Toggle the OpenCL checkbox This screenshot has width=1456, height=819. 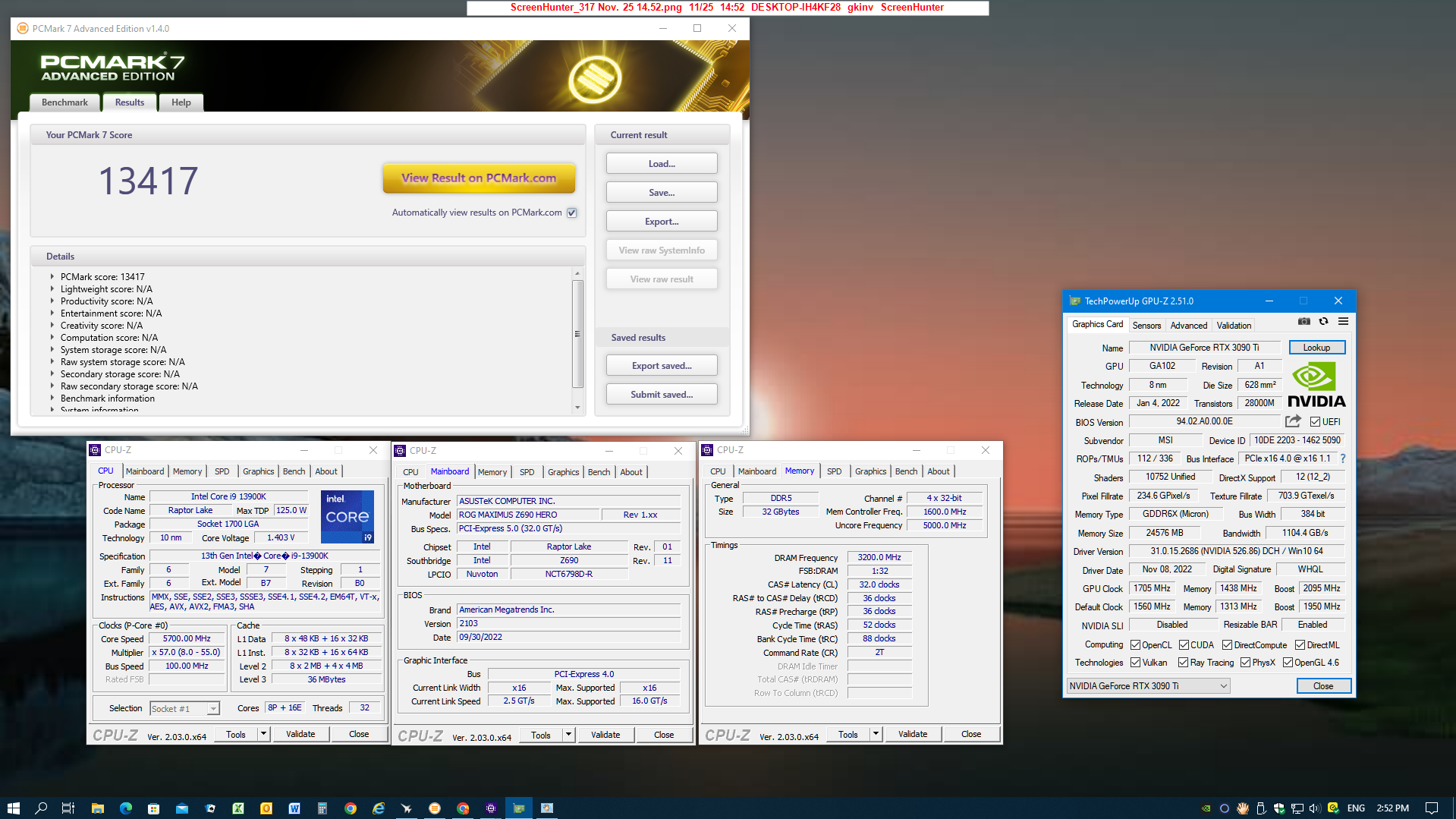[x=1136, y=644]
